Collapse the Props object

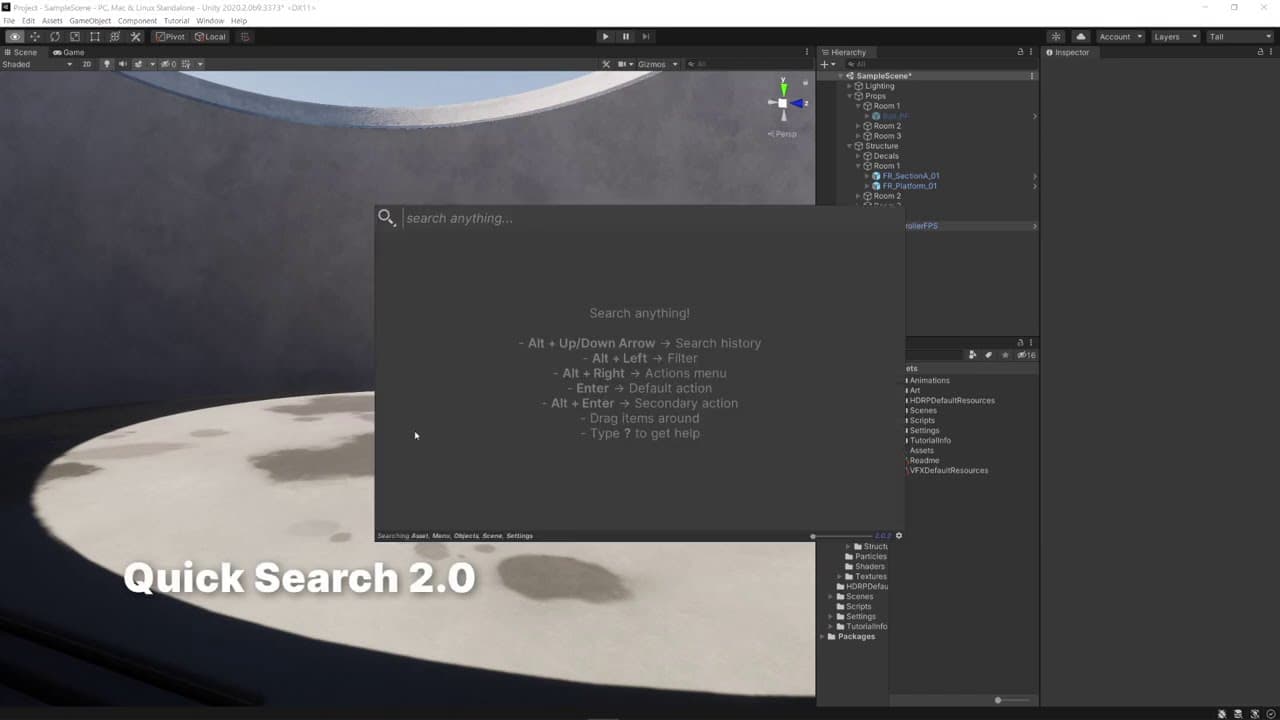point(850,96)
